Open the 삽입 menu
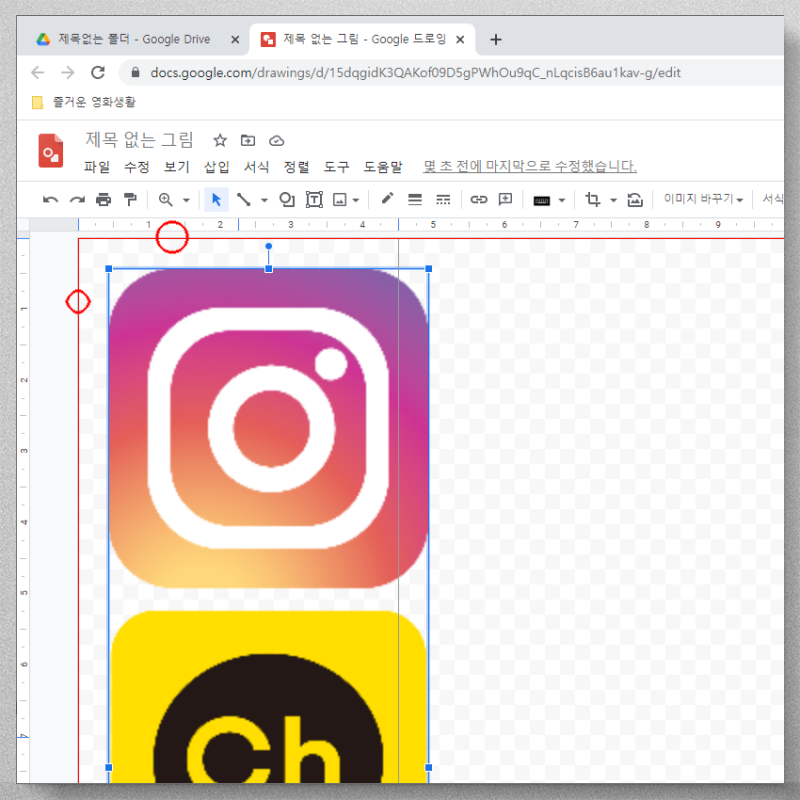The height and width of the screenshot is (800, 800). point(216,166)
